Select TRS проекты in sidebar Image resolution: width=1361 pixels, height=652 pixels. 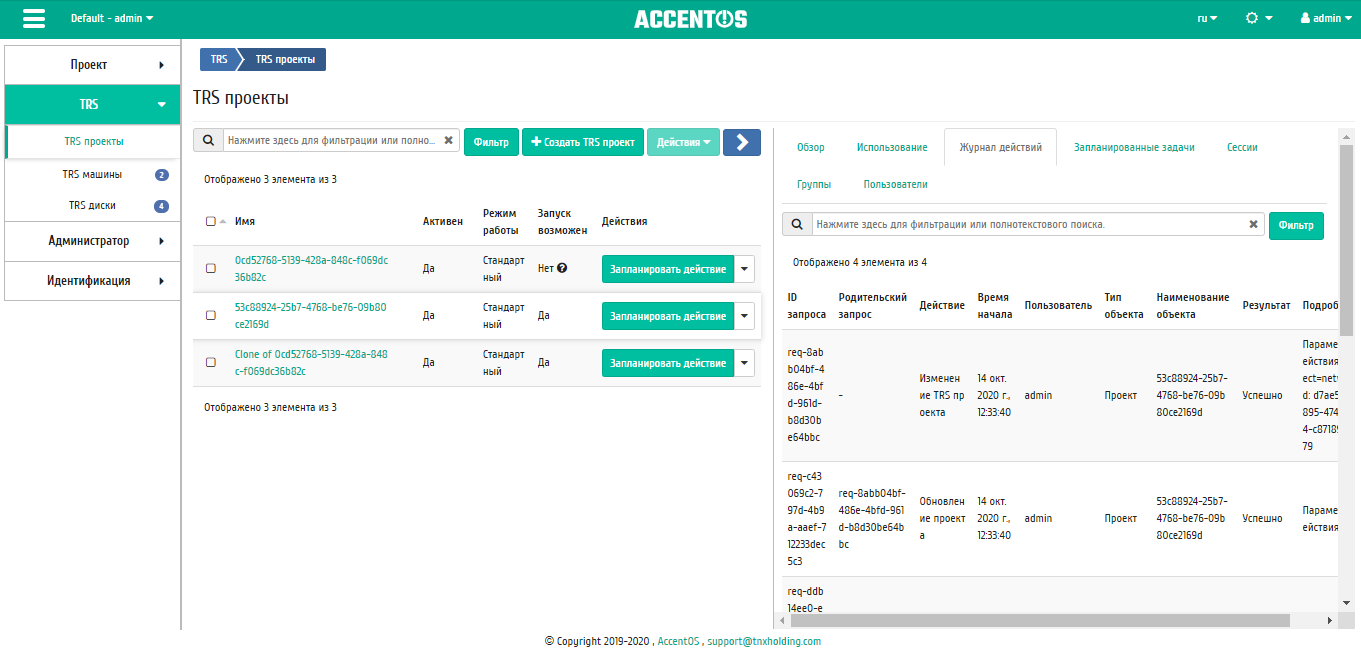[x=92, y=142]
